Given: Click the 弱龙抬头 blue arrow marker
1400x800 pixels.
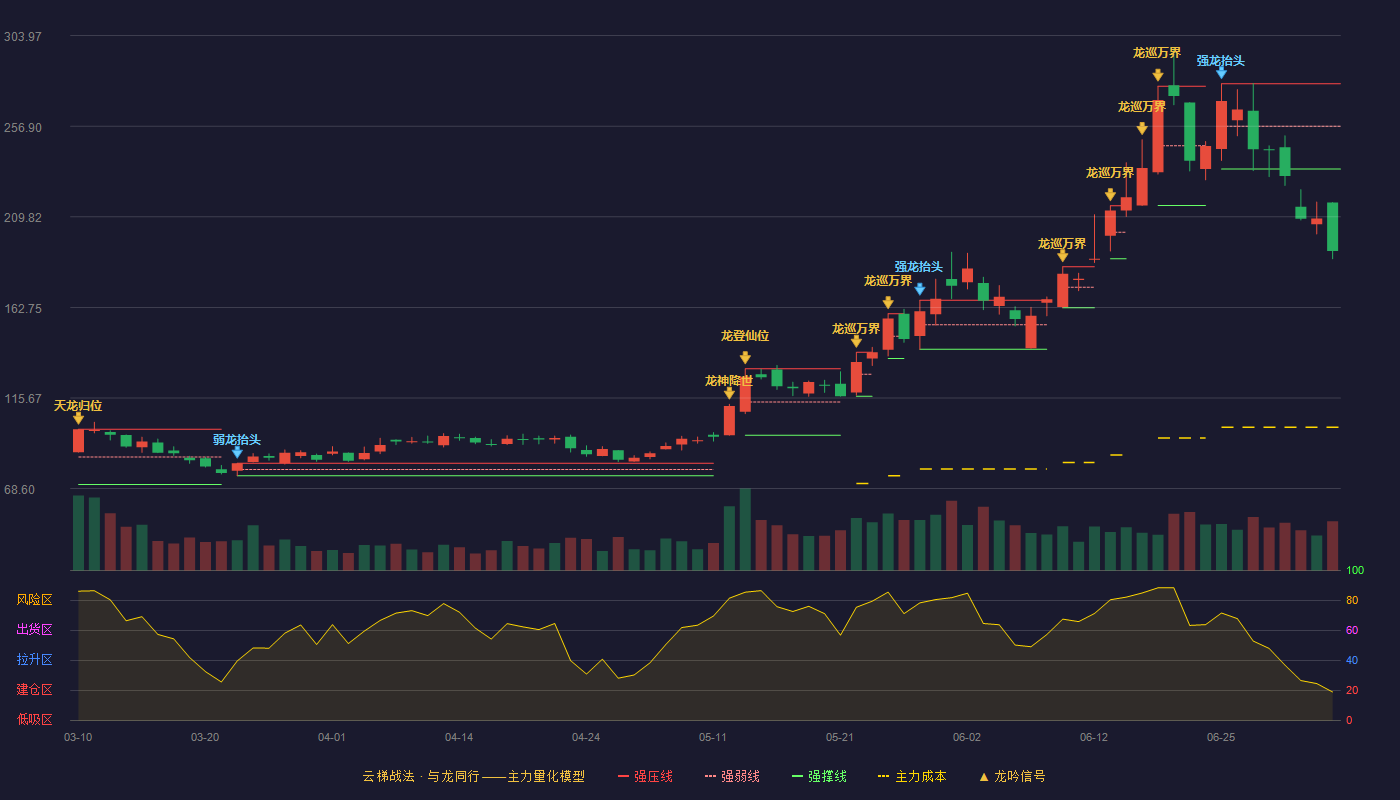Looking at the screenshot, I should click(x=237, y=452).
